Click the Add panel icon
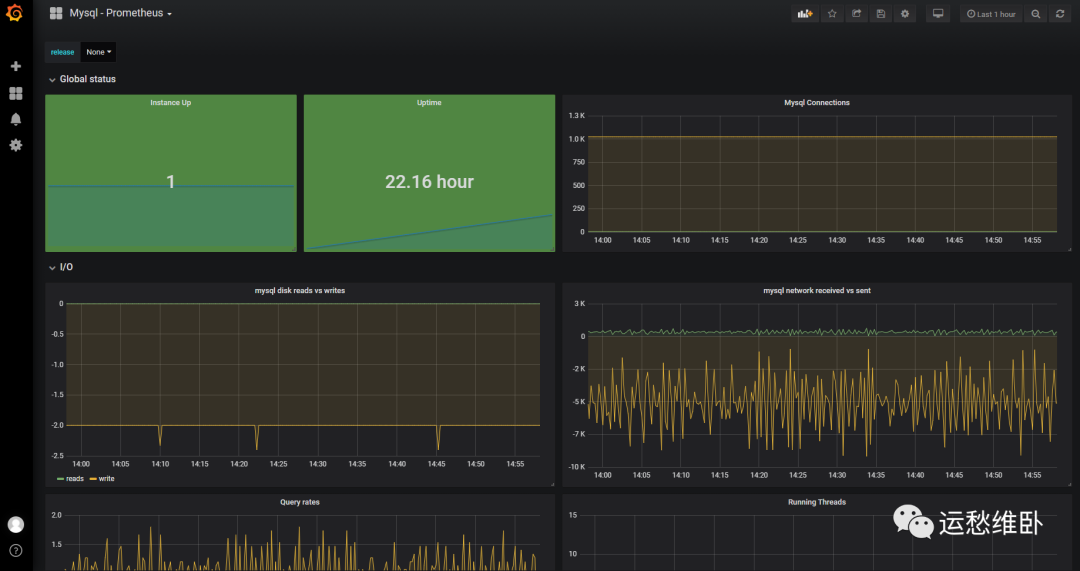Image resolution: width=1080 pixels, height=571 pixels. click(x=805, y=14)
